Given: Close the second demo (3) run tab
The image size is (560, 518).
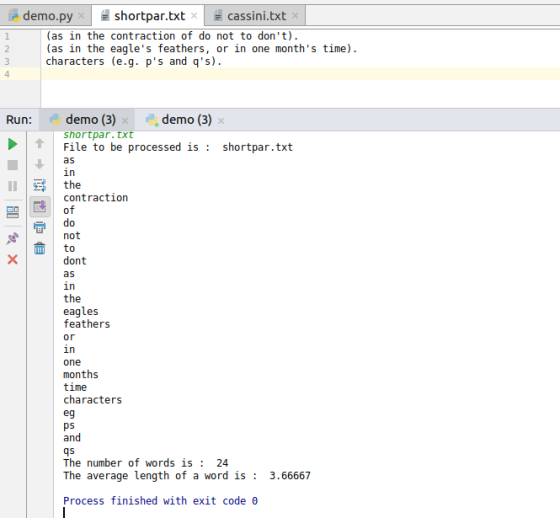Looking at the screenshot, I should pyautogui.click(x=221, y=121).
